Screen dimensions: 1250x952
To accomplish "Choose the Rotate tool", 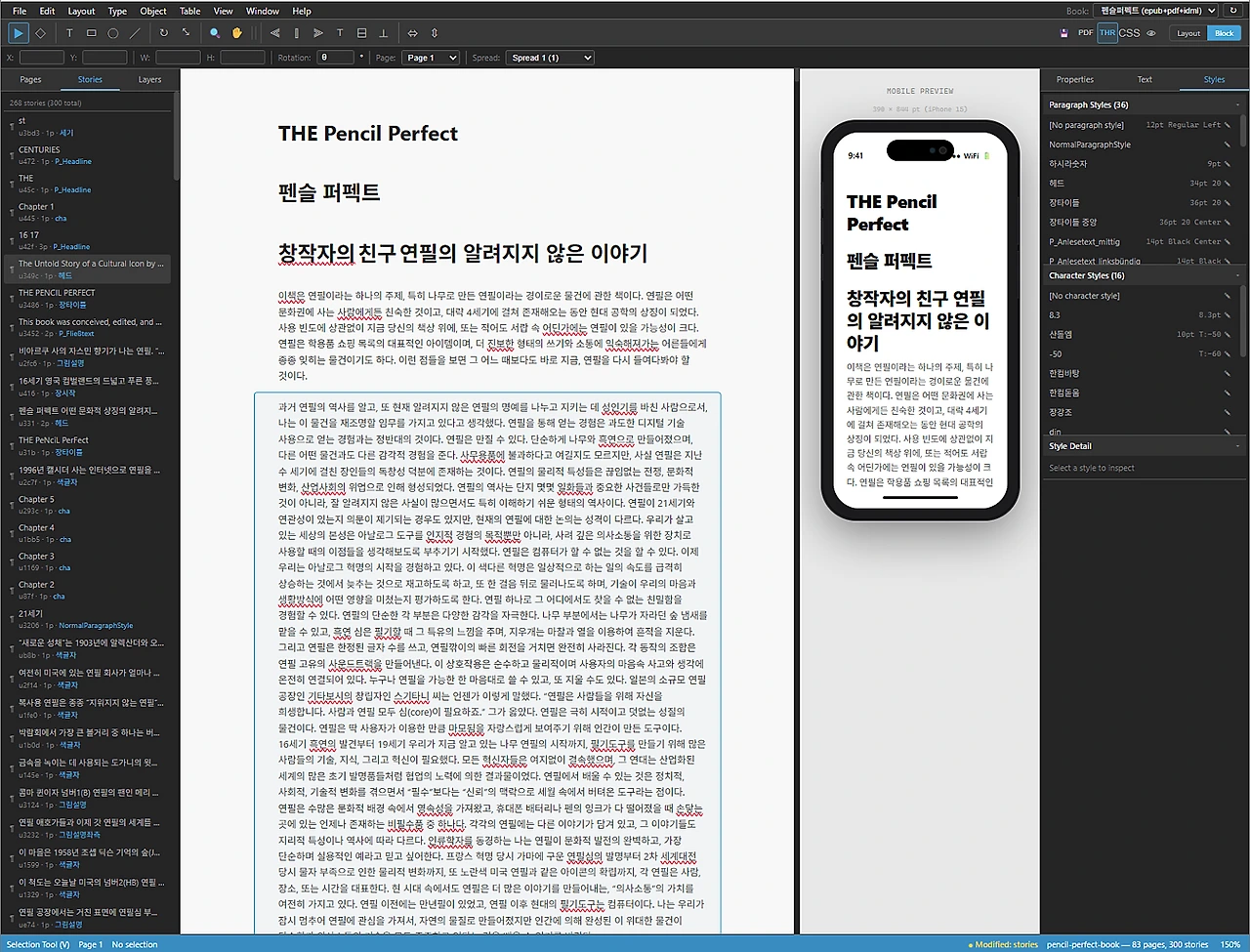I will [164, 33].
